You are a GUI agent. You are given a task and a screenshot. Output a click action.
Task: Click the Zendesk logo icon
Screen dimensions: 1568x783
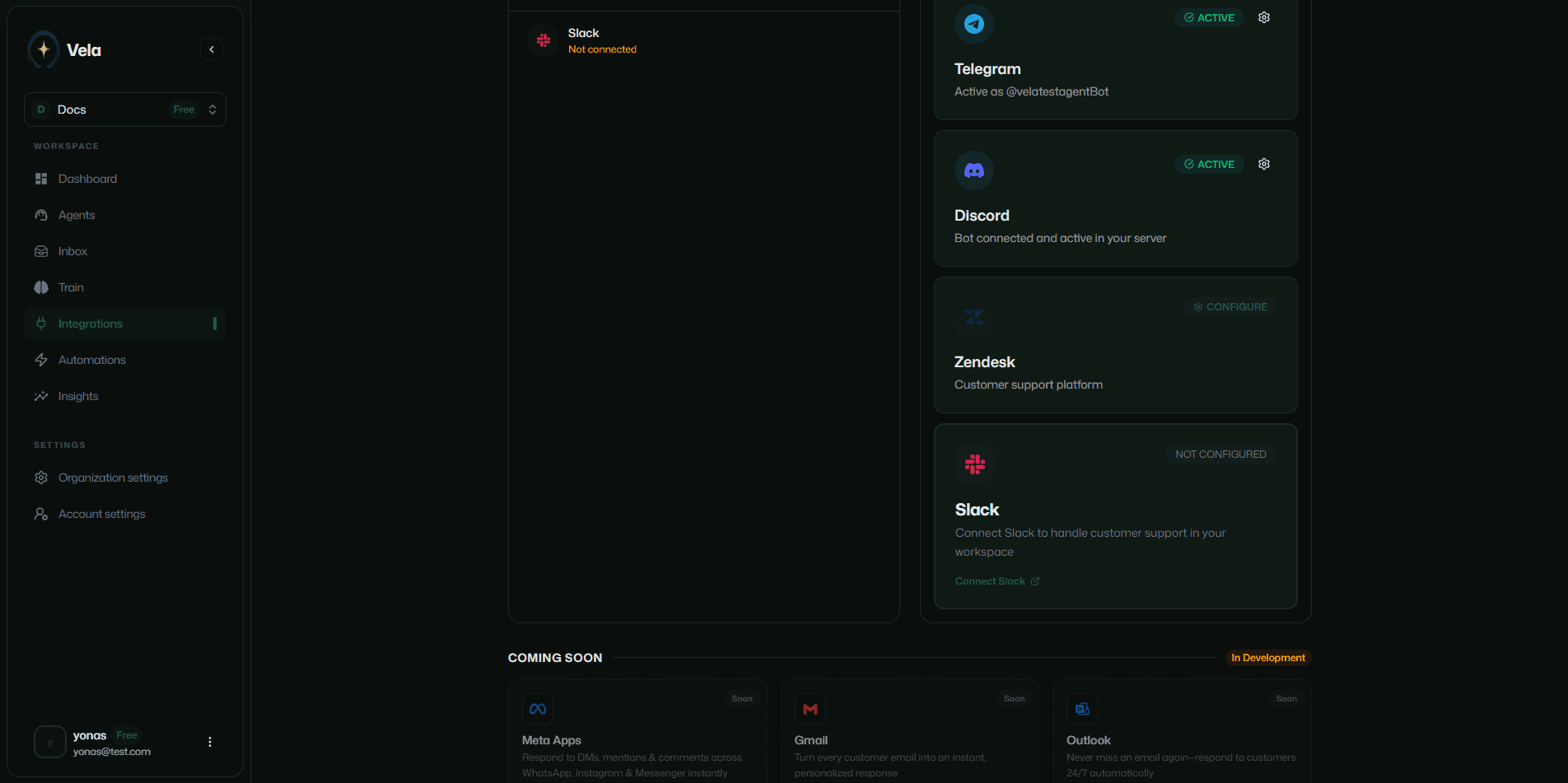(974, 317)
